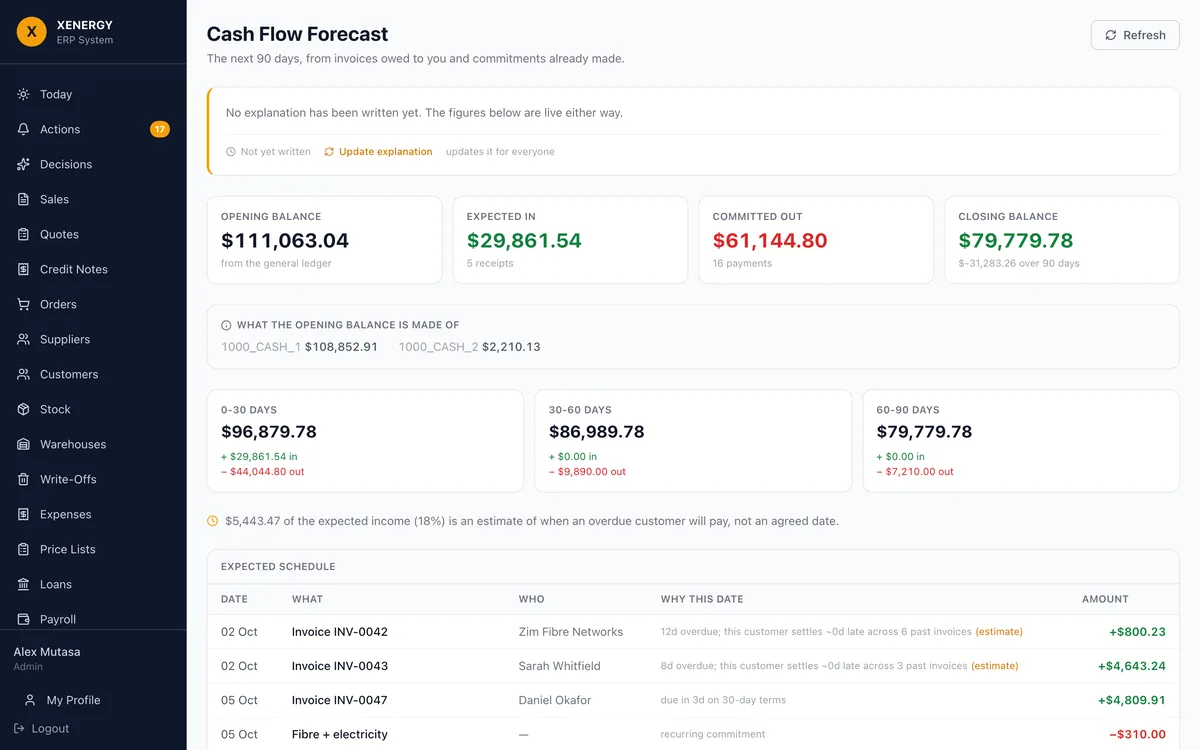
Task: Select the Closing Balance card
Action: [1062, 240]
